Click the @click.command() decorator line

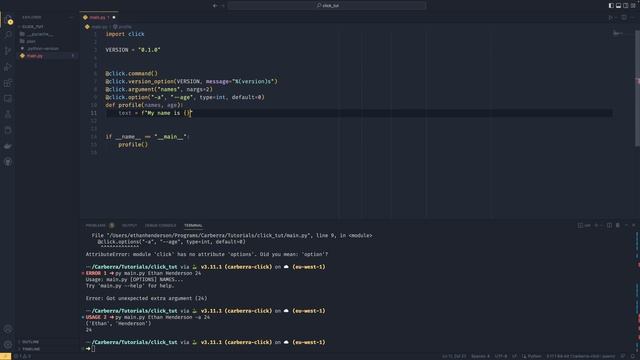[131, 73]
